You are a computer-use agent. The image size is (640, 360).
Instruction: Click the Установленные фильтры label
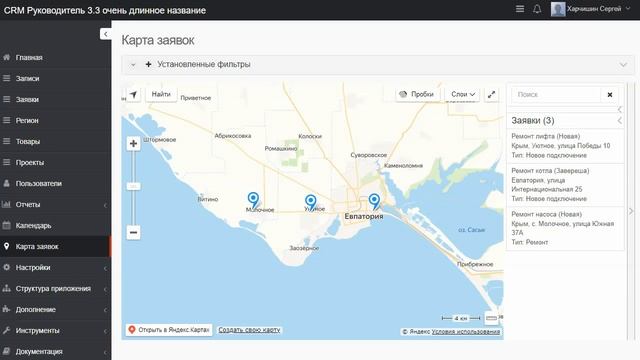tap(204, 64)
